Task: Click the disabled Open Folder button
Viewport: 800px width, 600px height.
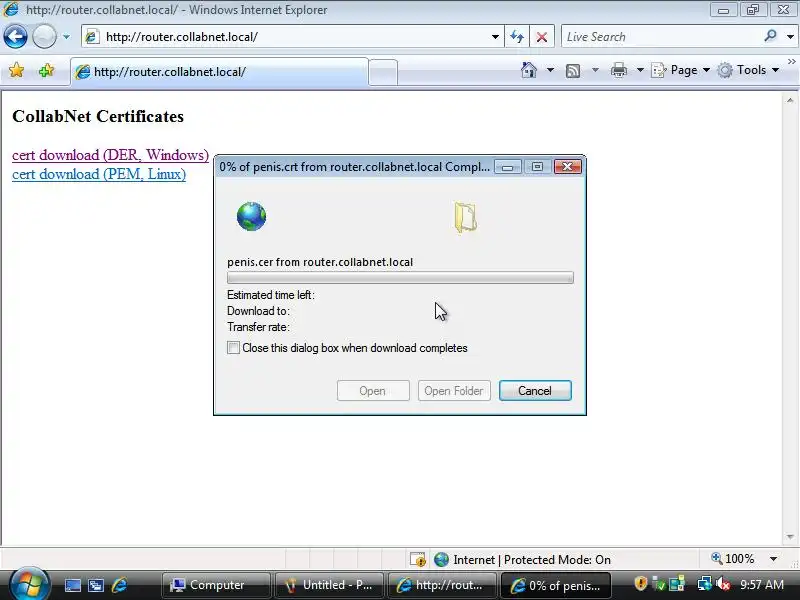Action: [x=454, y=390]
